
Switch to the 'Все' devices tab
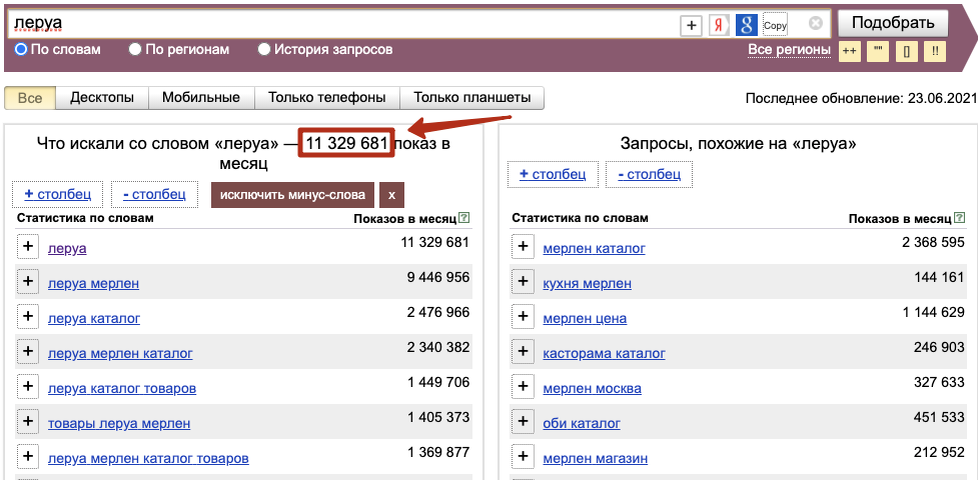coord(30,98)
